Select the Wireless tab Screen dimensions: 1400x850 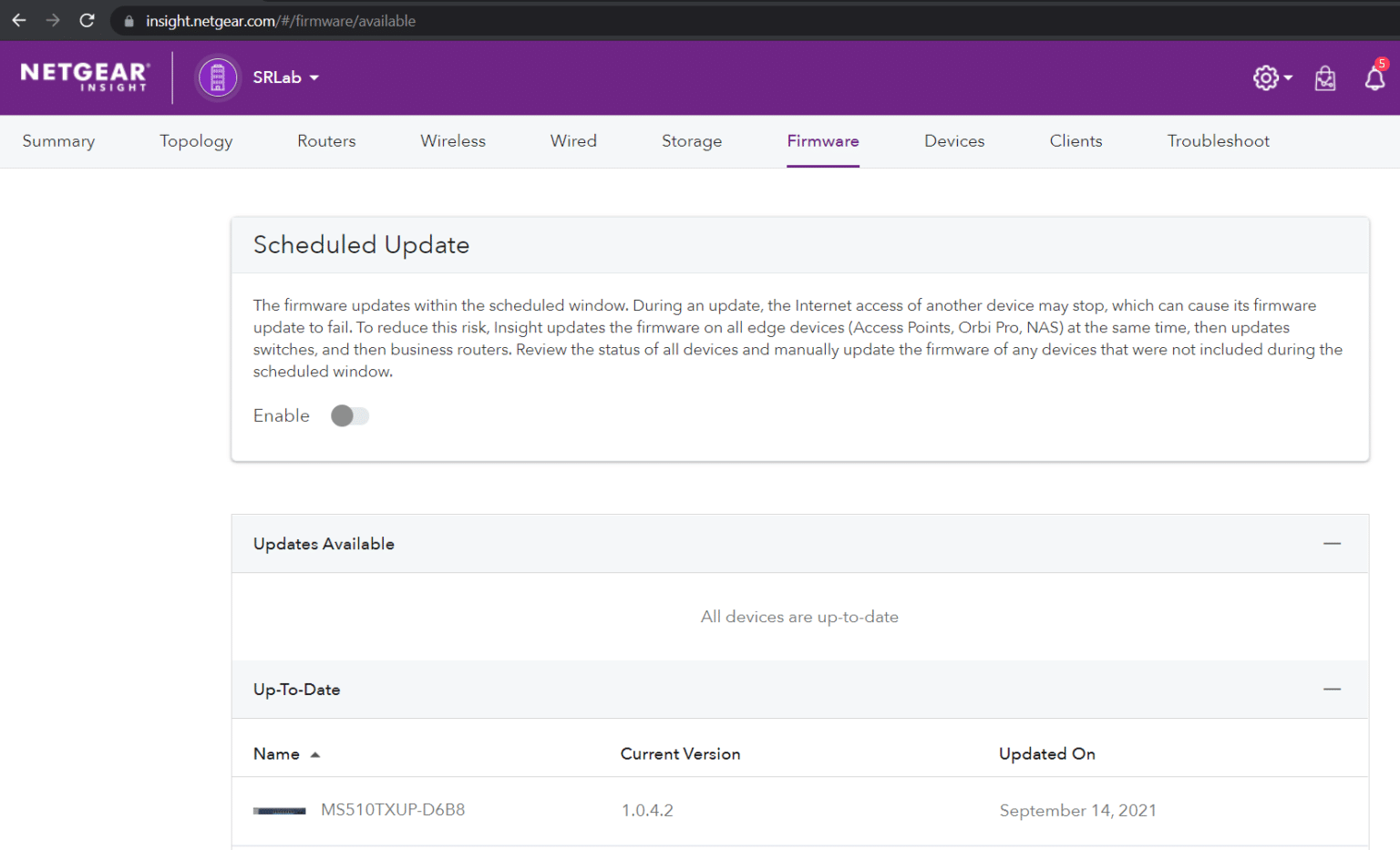(x=453, y=141)
